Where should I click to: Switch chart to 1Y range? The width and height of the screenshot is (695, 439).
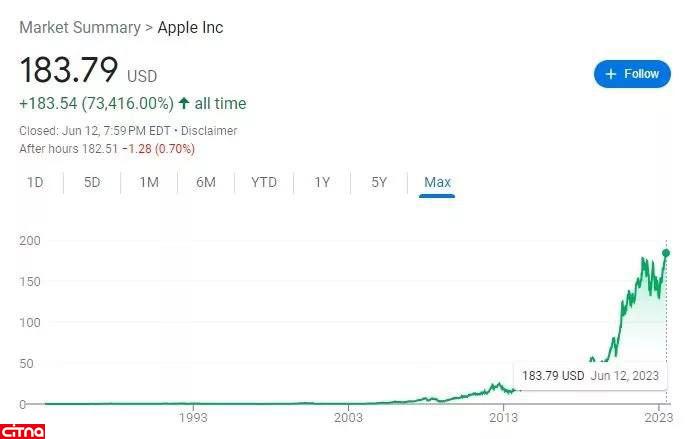pos(322,182)
